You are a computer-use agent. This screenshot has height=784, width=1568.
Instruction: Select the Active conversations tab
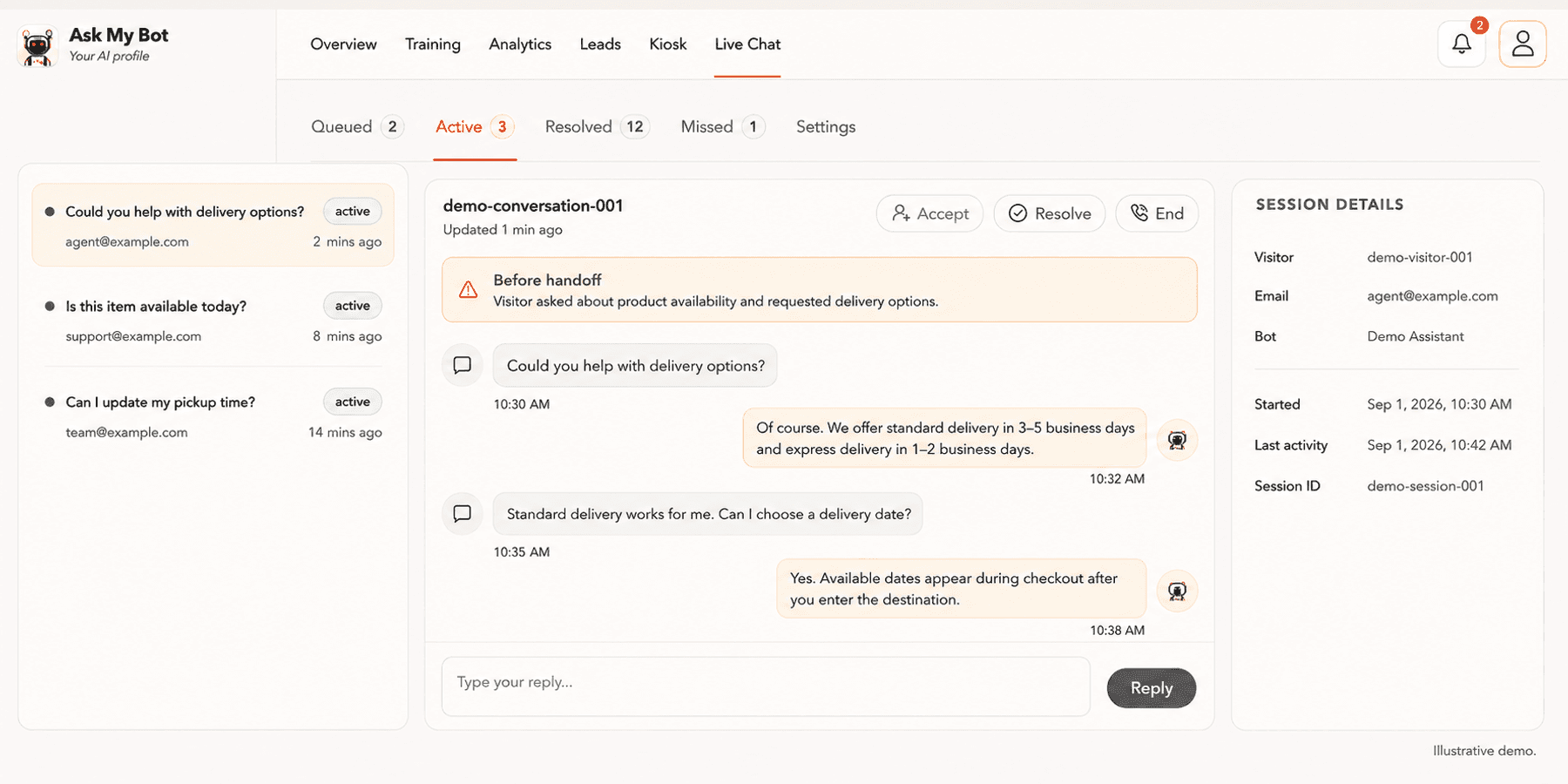pyautogui.click(x=475, y=127)
